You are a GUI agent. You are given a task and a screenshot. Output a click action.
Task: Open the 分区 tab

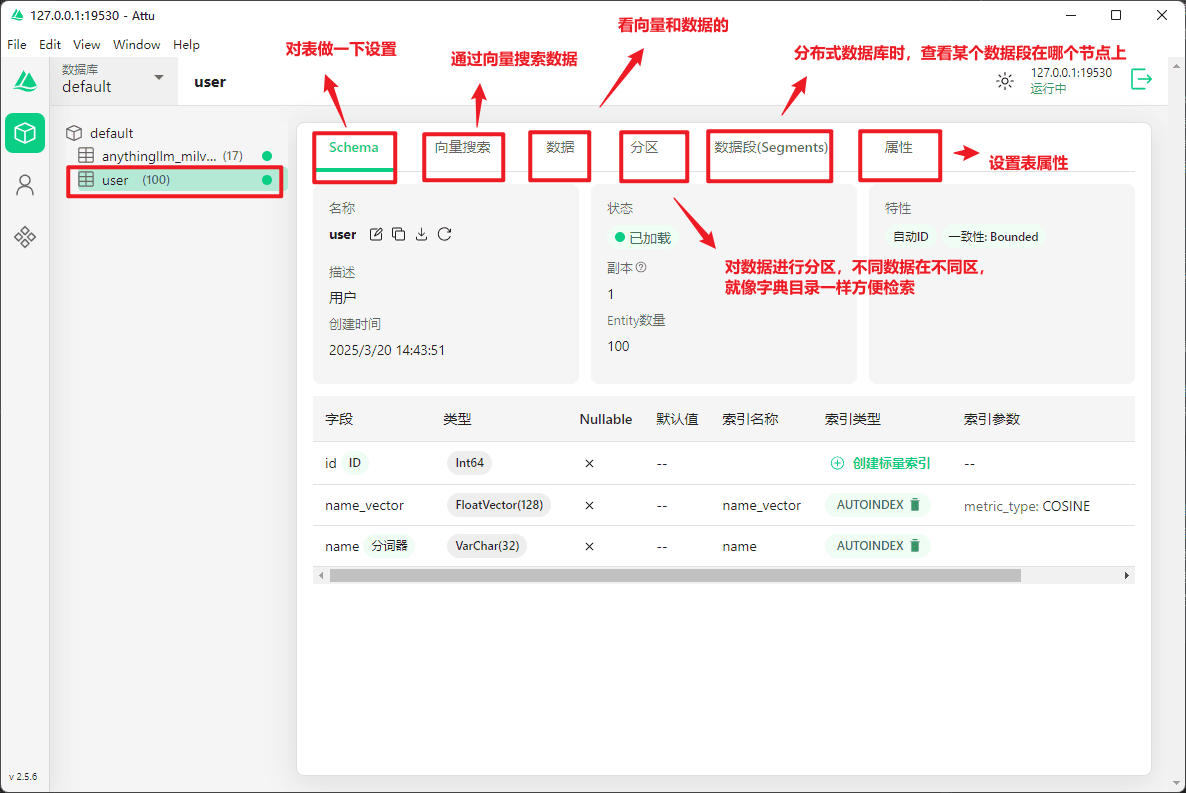point(644,147)
